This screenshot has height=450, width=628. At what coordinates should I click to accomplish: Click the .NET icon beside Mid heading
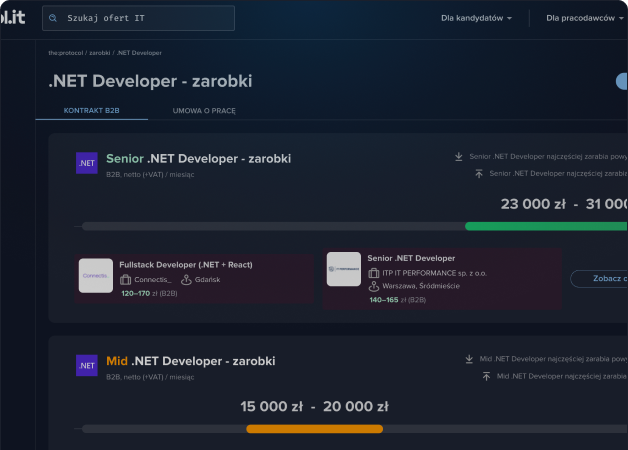coord(87,366)
